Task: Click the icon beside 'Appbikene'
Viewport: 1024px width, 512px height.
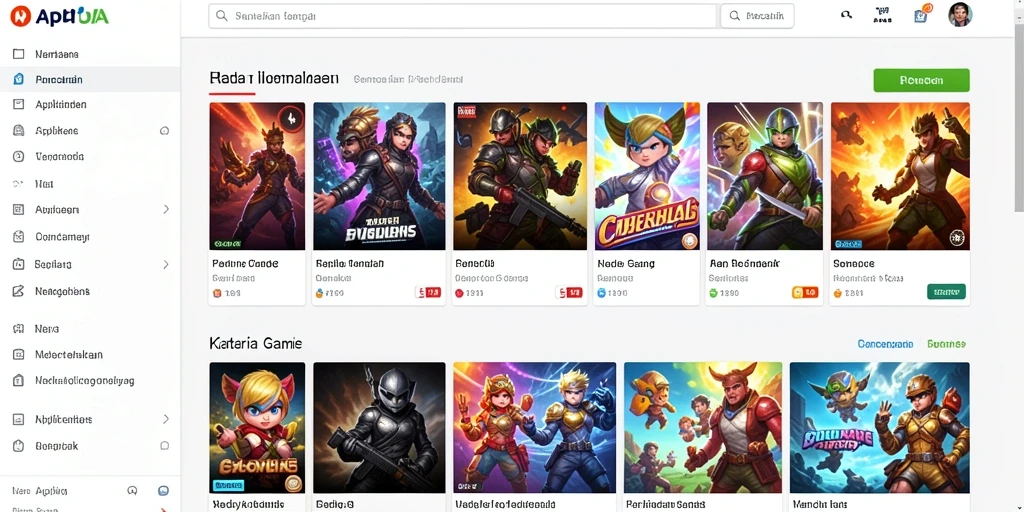Action: (18, 131)
